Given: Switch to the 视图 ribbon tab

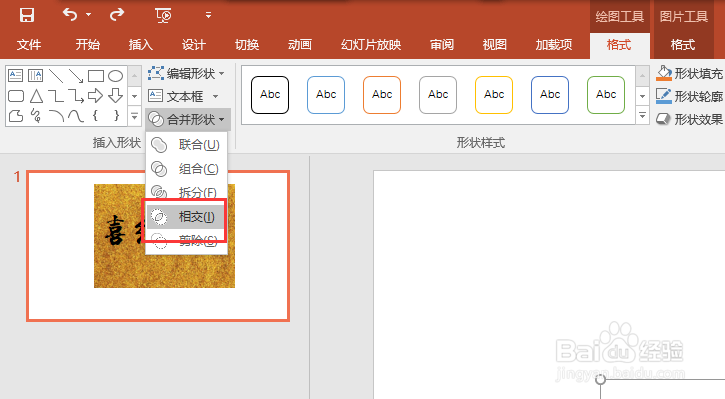Looking at the screenshot, I should (495, 44).
